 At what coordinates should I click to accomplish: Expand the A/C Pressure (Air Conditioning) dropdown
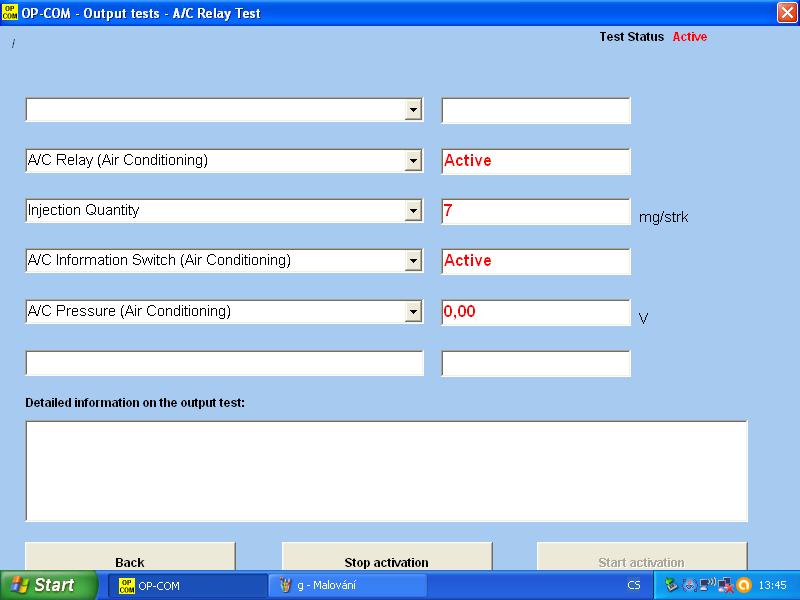pos(413,312)
